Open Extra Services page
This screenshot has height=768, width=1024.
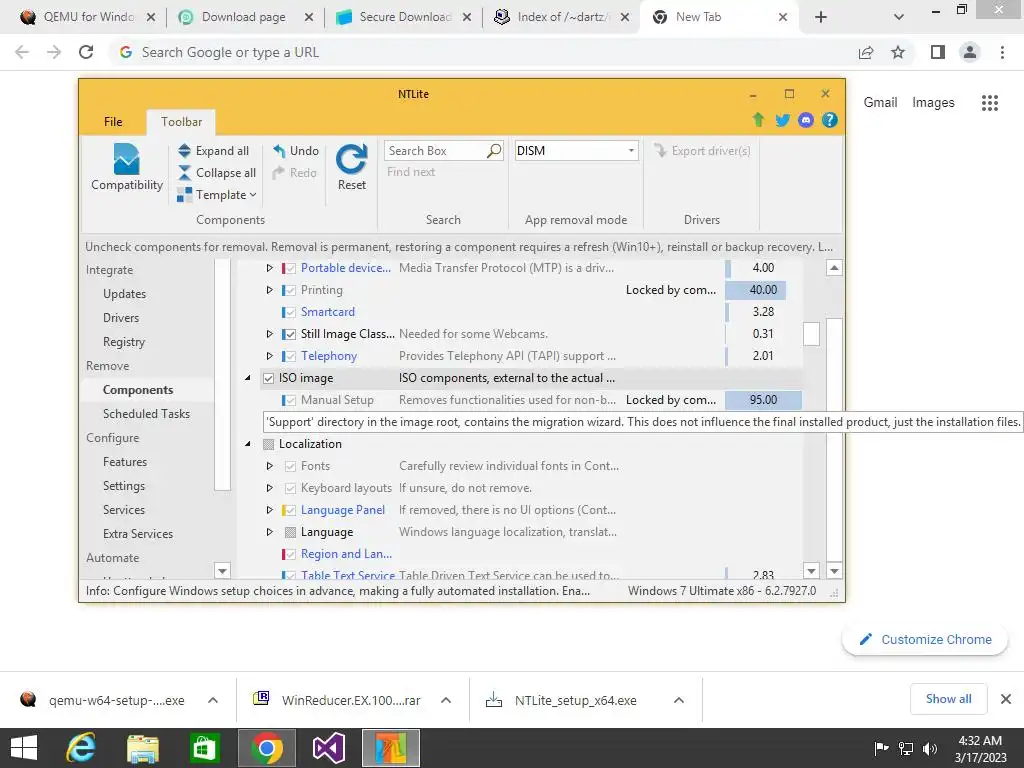click(138, 534)
